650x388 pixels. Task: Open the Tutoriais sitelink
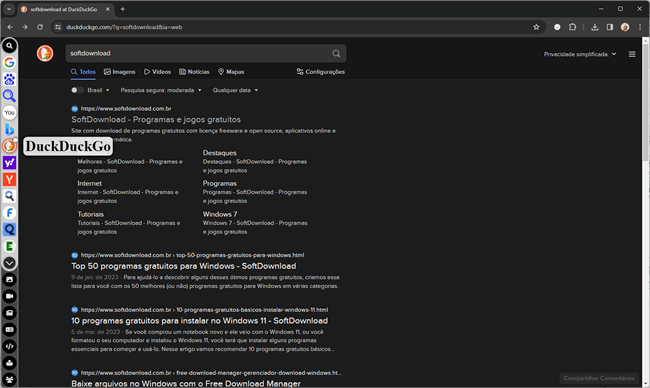coord(90,214)
